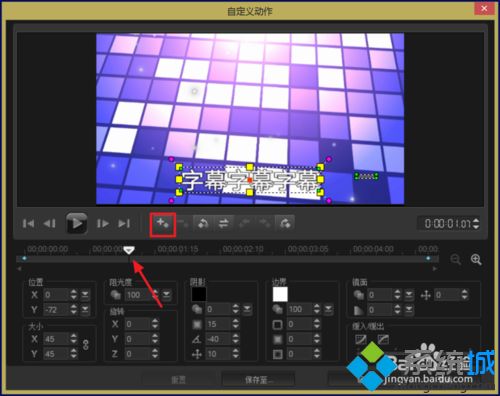Click the timecode field showing 0:00:01:07
Image resolution: width=500 pixels, height=396 pixels.
pos(447,223)
